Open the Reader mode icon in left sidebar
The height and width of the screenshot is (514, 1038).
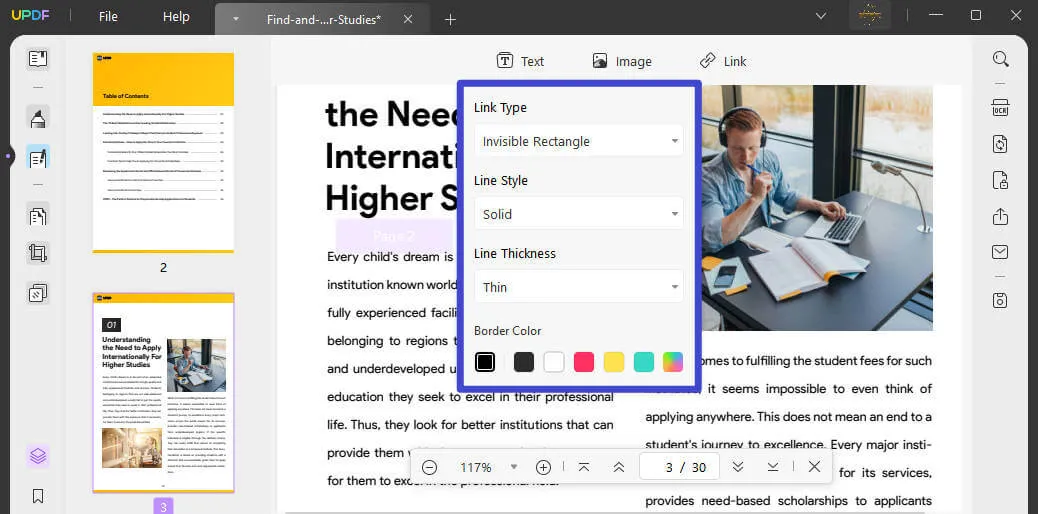coord(38,59)
